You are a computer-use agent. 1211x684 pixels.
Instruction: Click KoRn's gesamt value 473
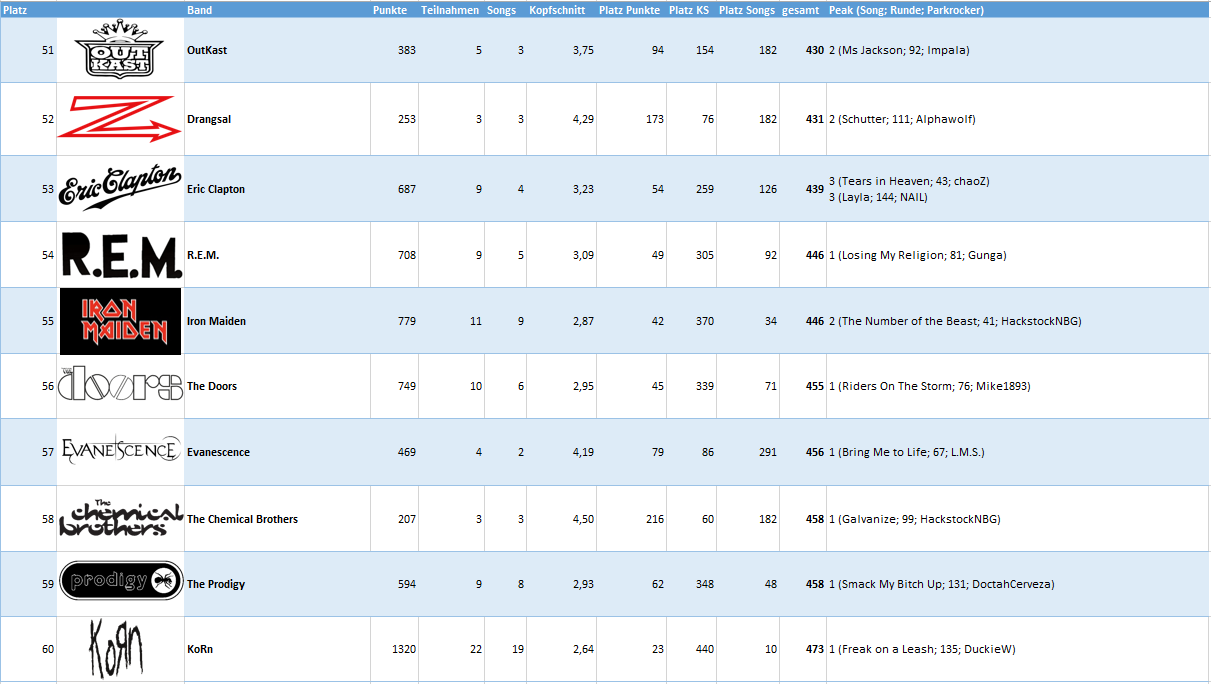coord(814,649)
